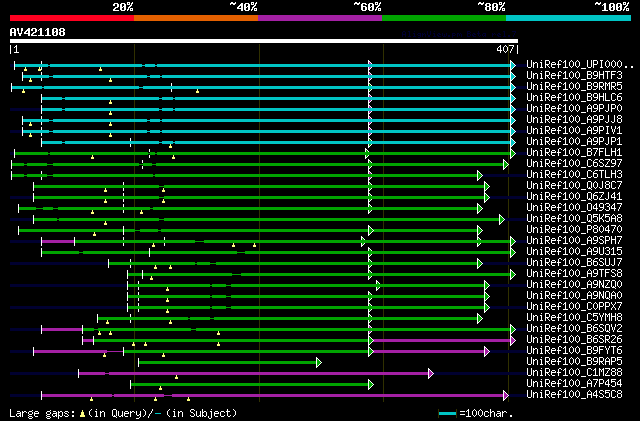The width and height of the screenshot is (640, 421).
Task: Open the UniRef100_A9PJJ8 hit label
Action: pyautogui.click(x=574, y=120)
